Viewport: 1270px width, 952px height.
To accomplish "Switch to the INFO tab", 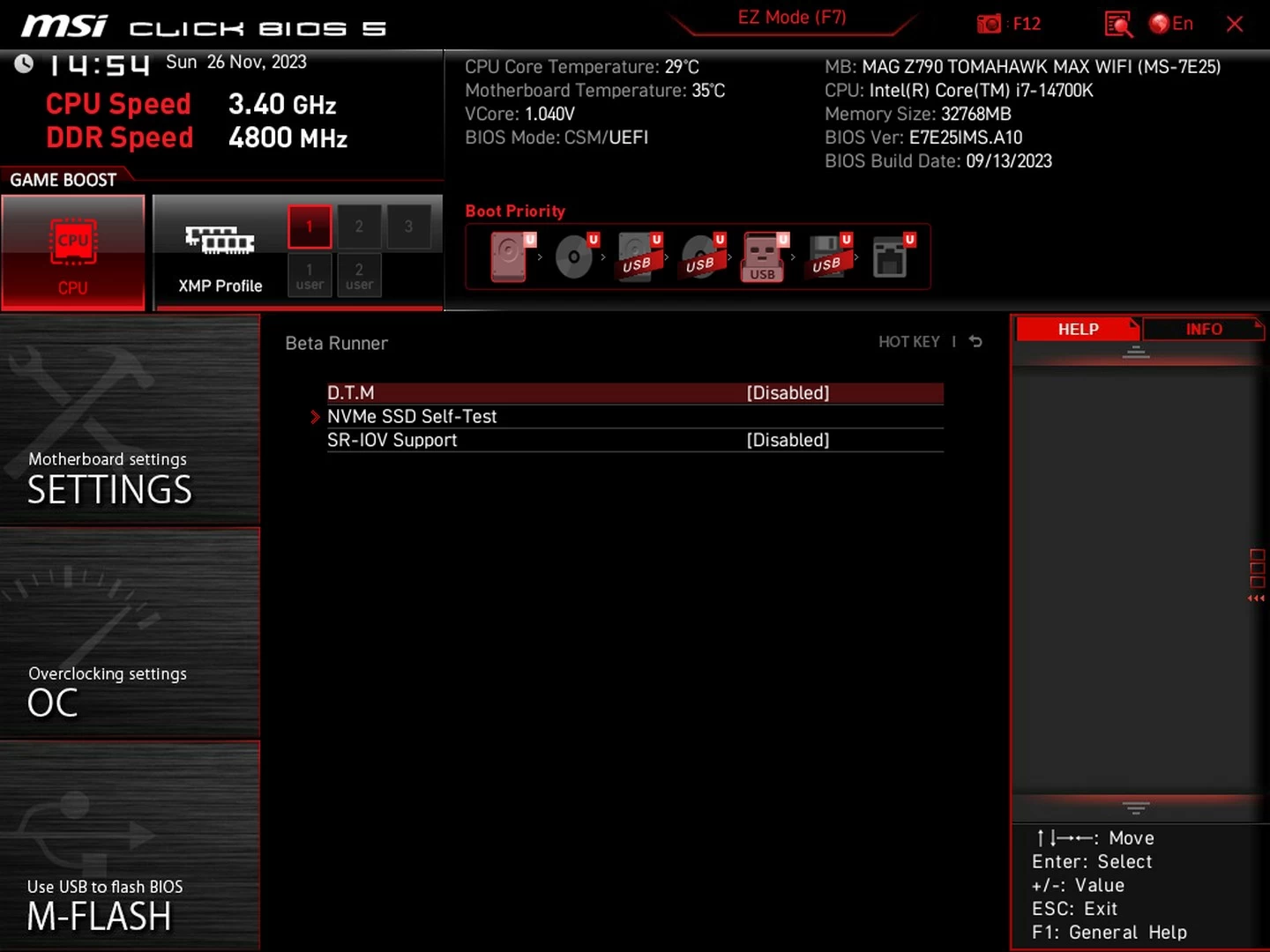I will tap(1203, 329).
